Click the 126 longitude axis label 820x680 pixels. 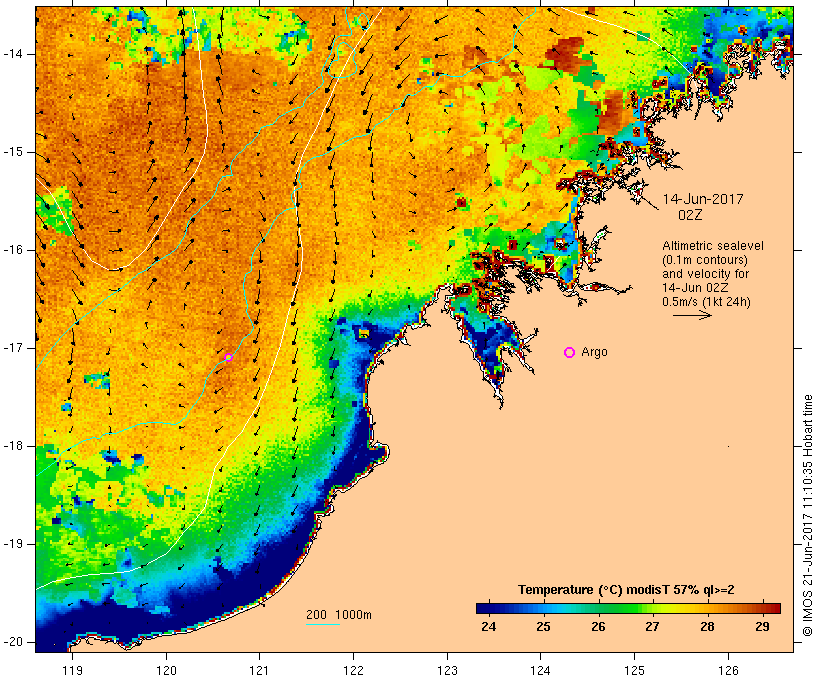pos(728,671)
